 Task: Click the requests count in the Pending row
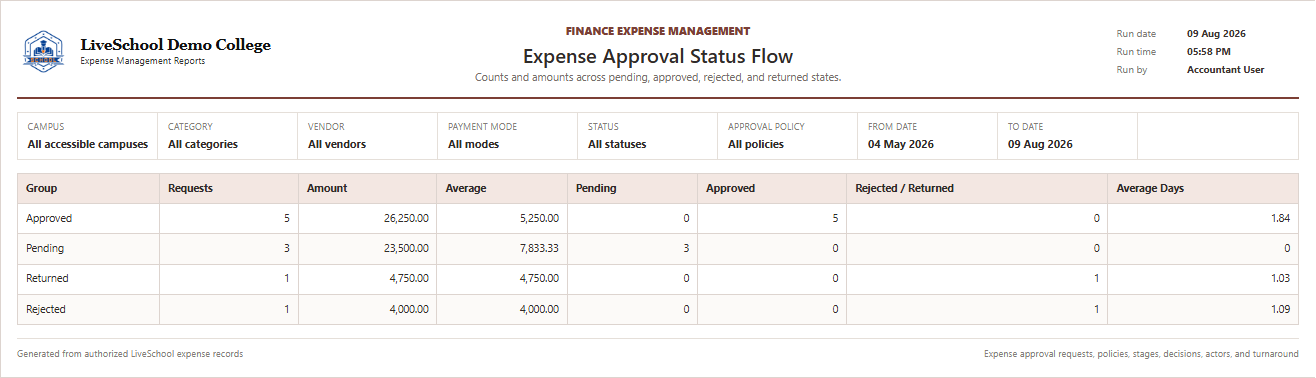[x=286, y=248]
